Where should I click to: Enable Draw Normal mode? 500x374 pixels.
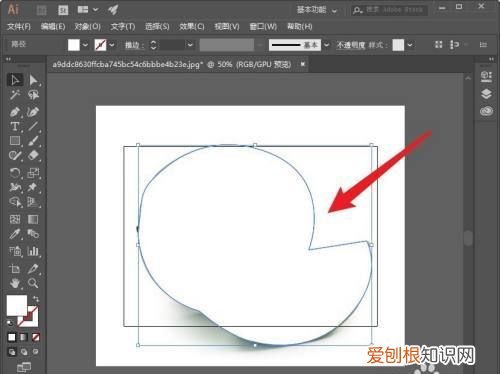point(12,352)
